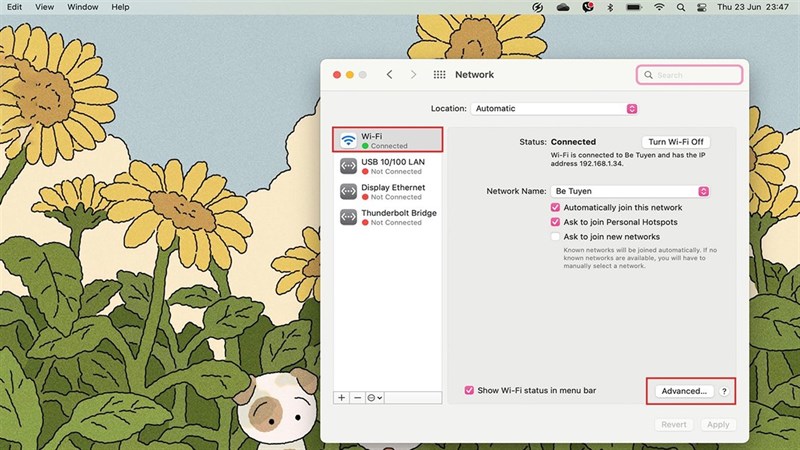Open the Wi-Fi status icon in menu bar
Image resolution: width=800 pixels, height=450 pixels.
659,7
